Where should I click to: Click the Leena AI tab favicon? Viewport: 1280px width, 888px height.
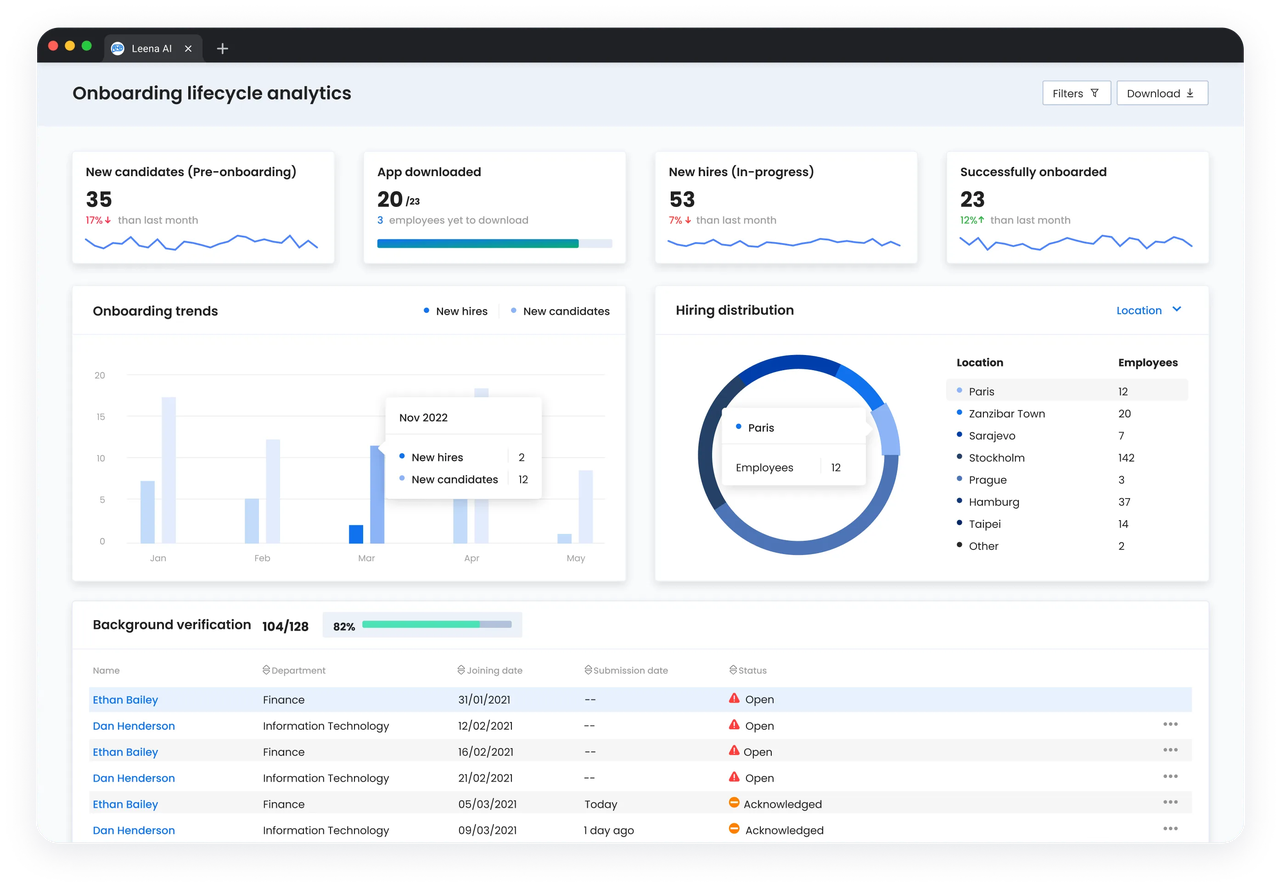[x=117, y=48]
